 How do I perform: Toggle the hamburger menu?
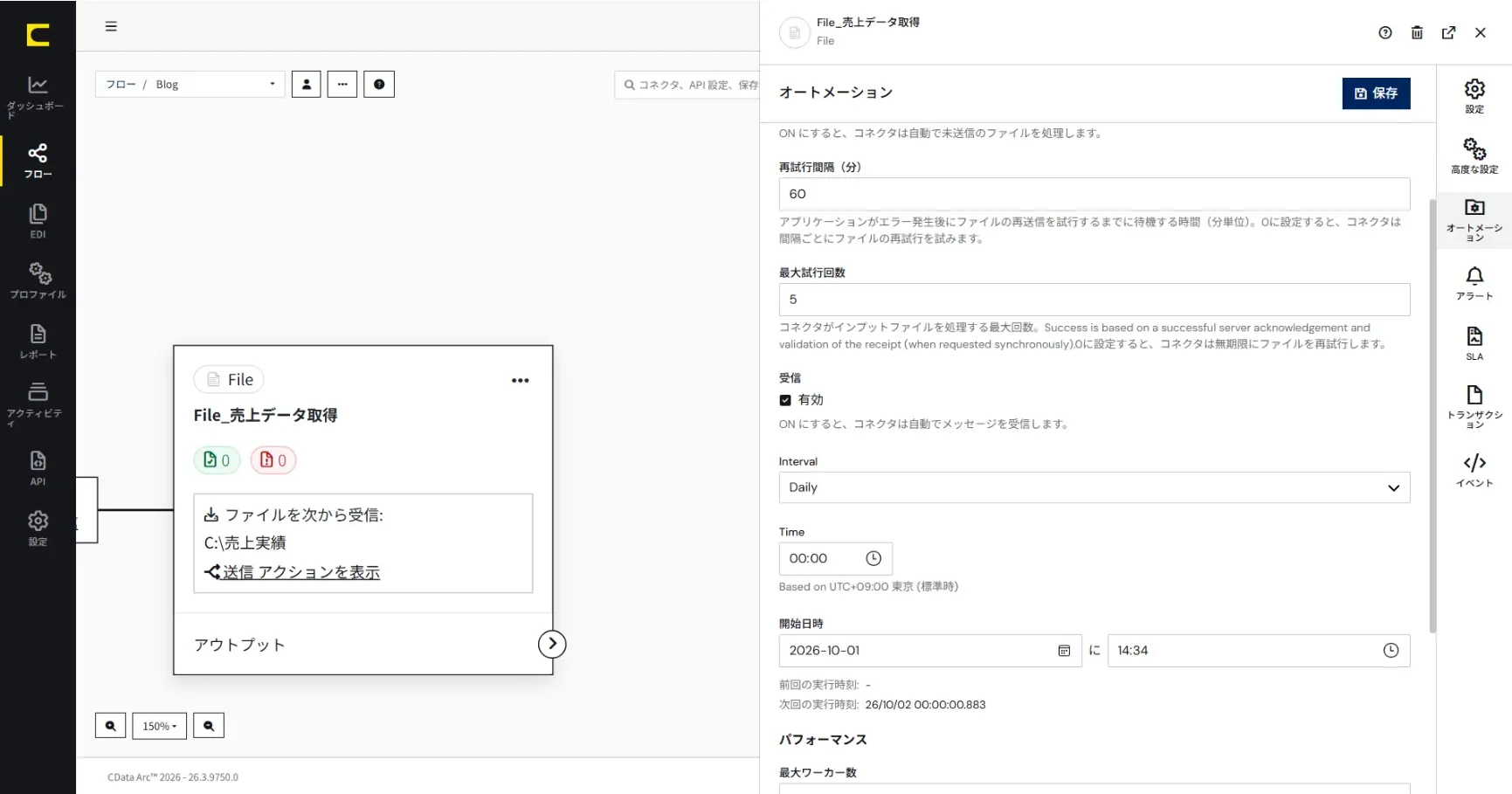(x=111, y=26)
